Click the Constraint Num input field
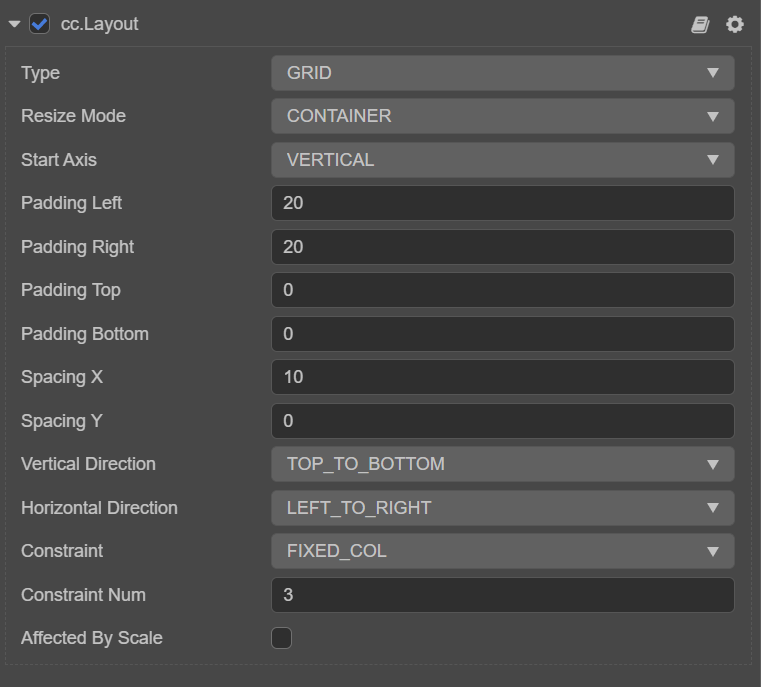Viewport: 761px width, 687px height. click(x=502, y=595)
